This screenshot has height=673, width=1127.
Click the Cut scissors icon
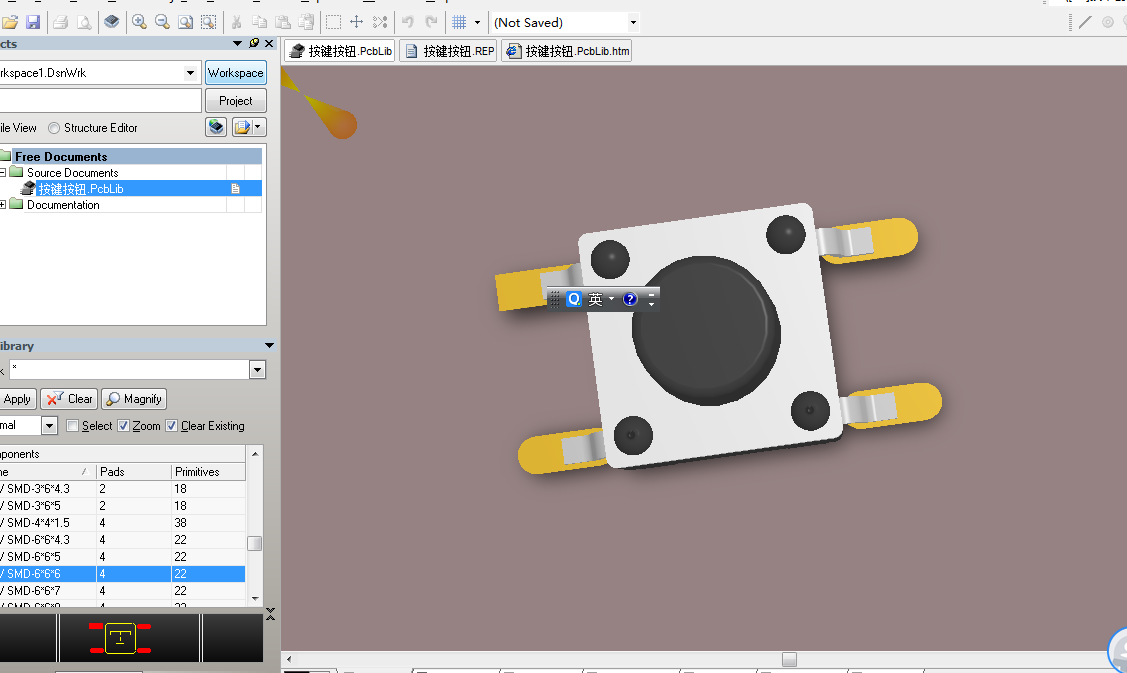236,22
